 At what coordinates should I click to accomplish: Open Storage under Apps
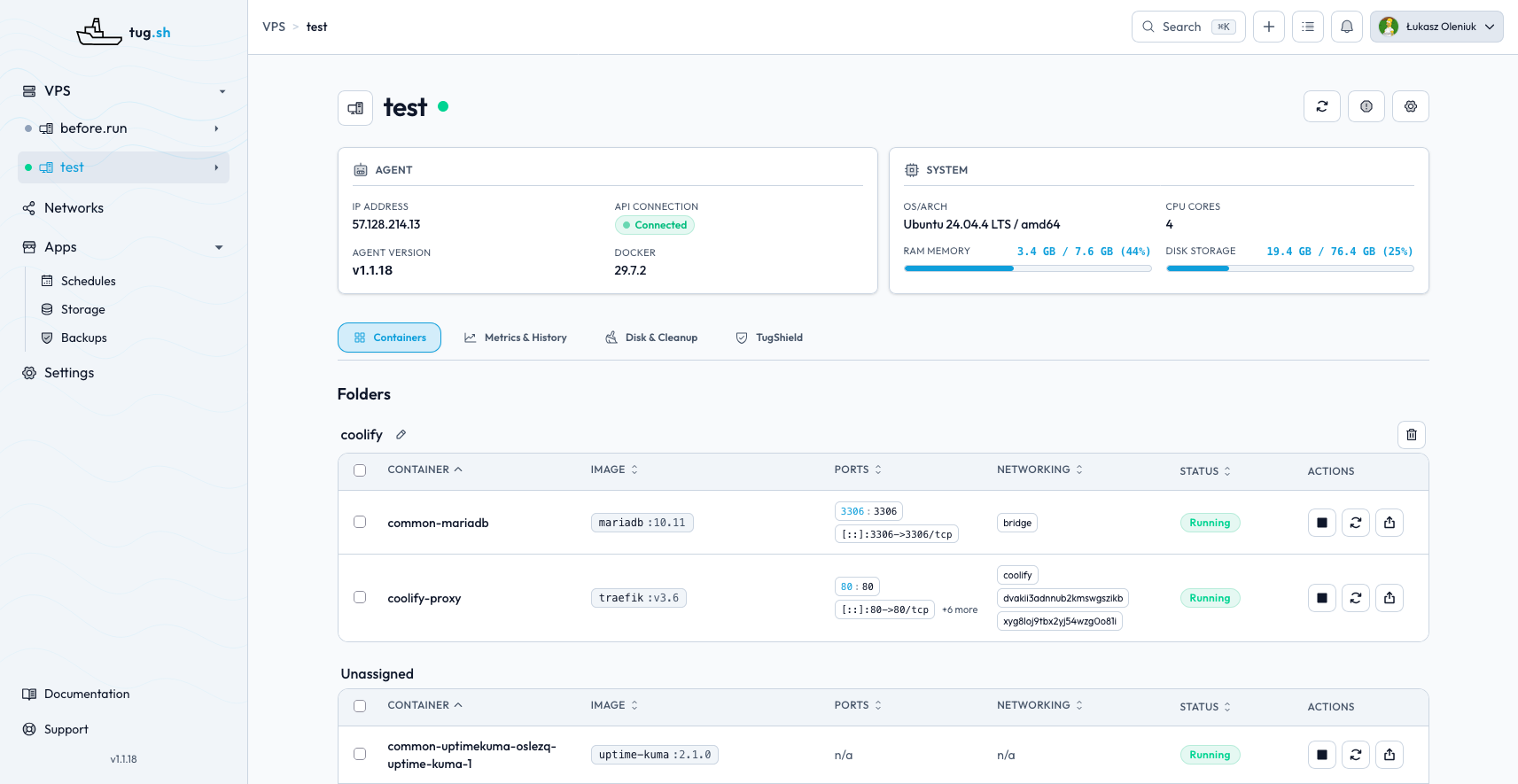pos(82,309)
